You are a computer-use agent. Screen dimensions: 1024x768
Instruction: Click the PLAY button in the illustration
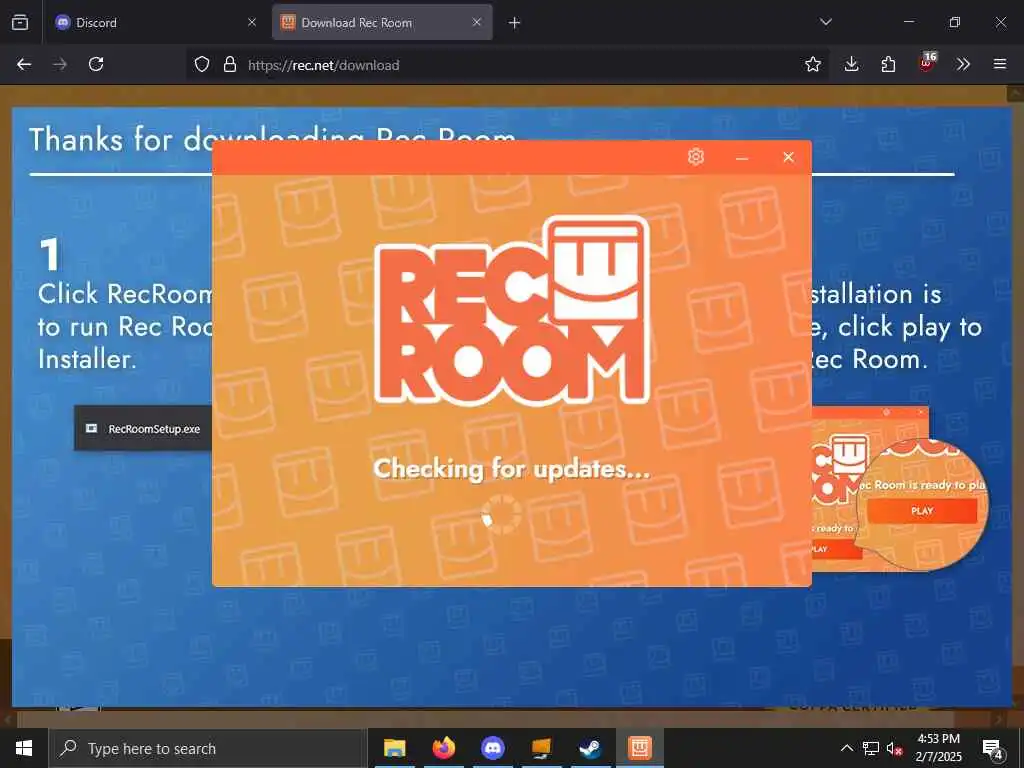pyautogui.click(x=921, y=511)
